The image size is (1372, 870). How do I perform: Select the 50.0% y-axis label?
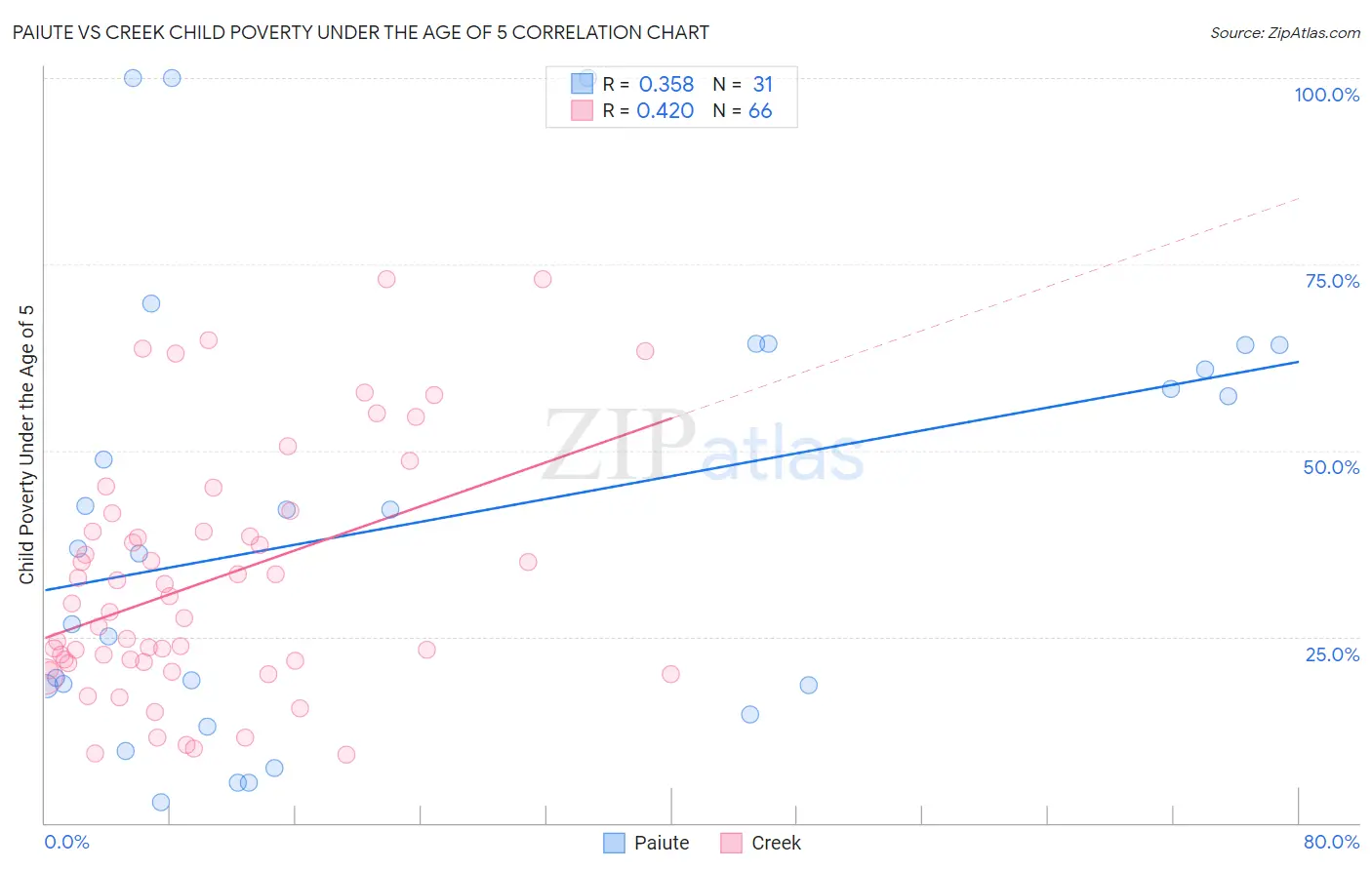(x=1331, y=467)
